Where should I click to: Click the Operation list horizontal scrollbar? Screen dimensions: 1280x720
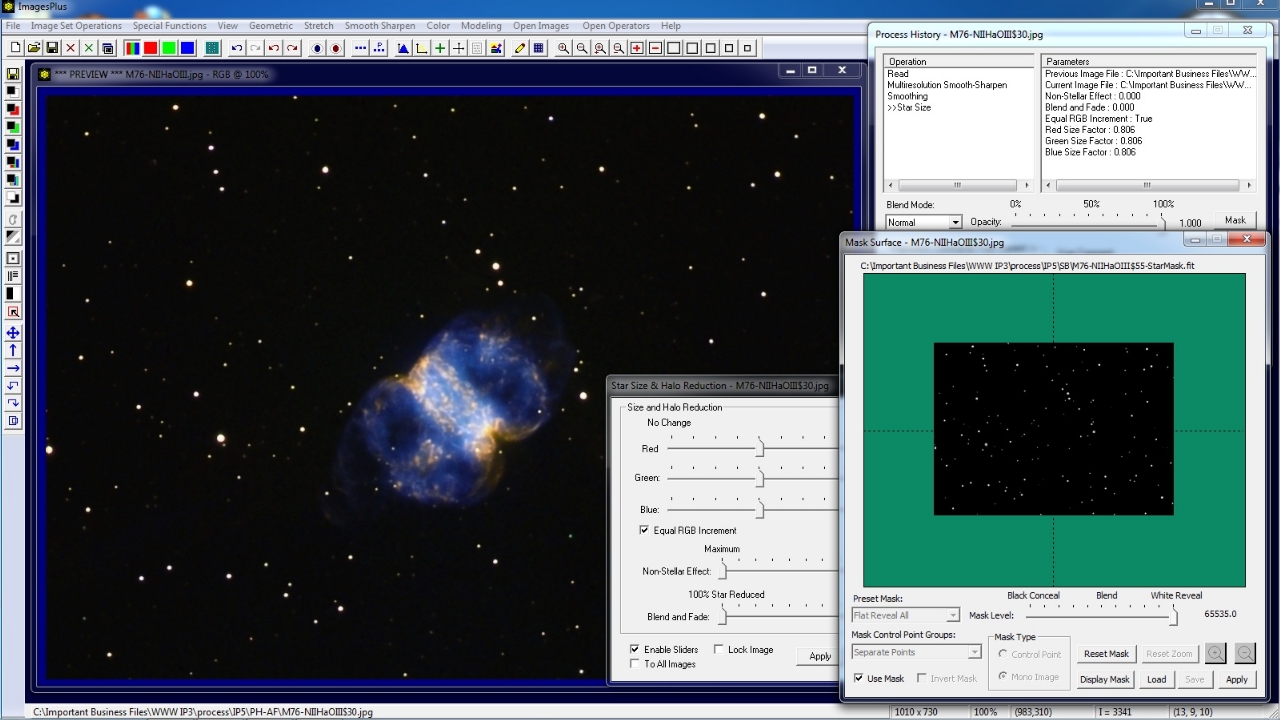tap(958, 185)
